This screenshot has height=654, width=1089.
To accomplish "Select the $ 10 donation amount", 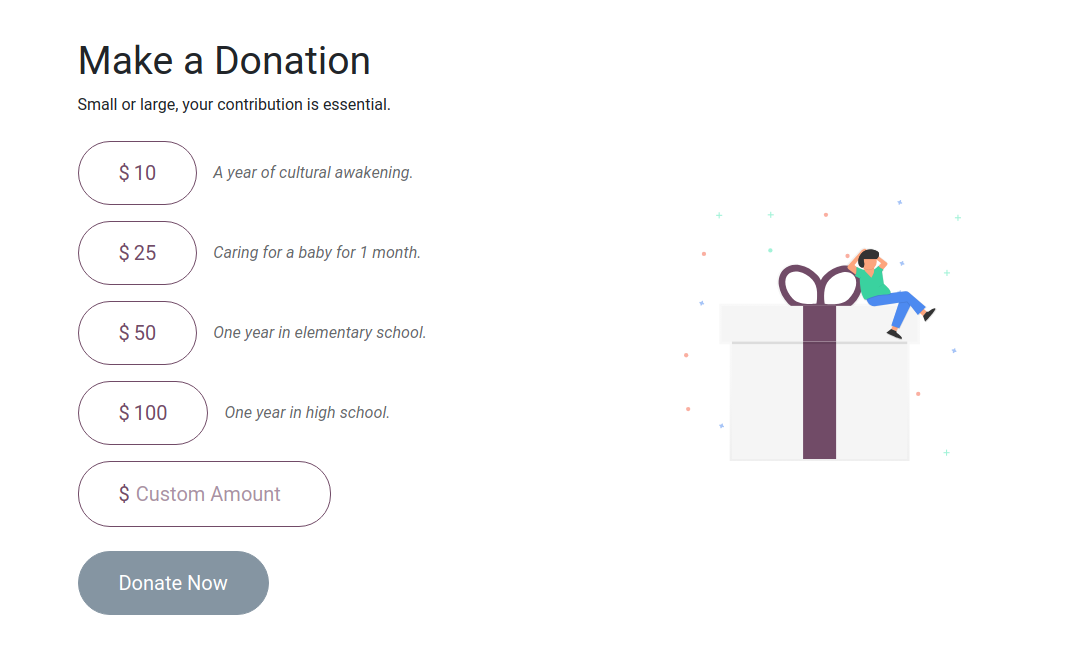I will click(138, 173).
